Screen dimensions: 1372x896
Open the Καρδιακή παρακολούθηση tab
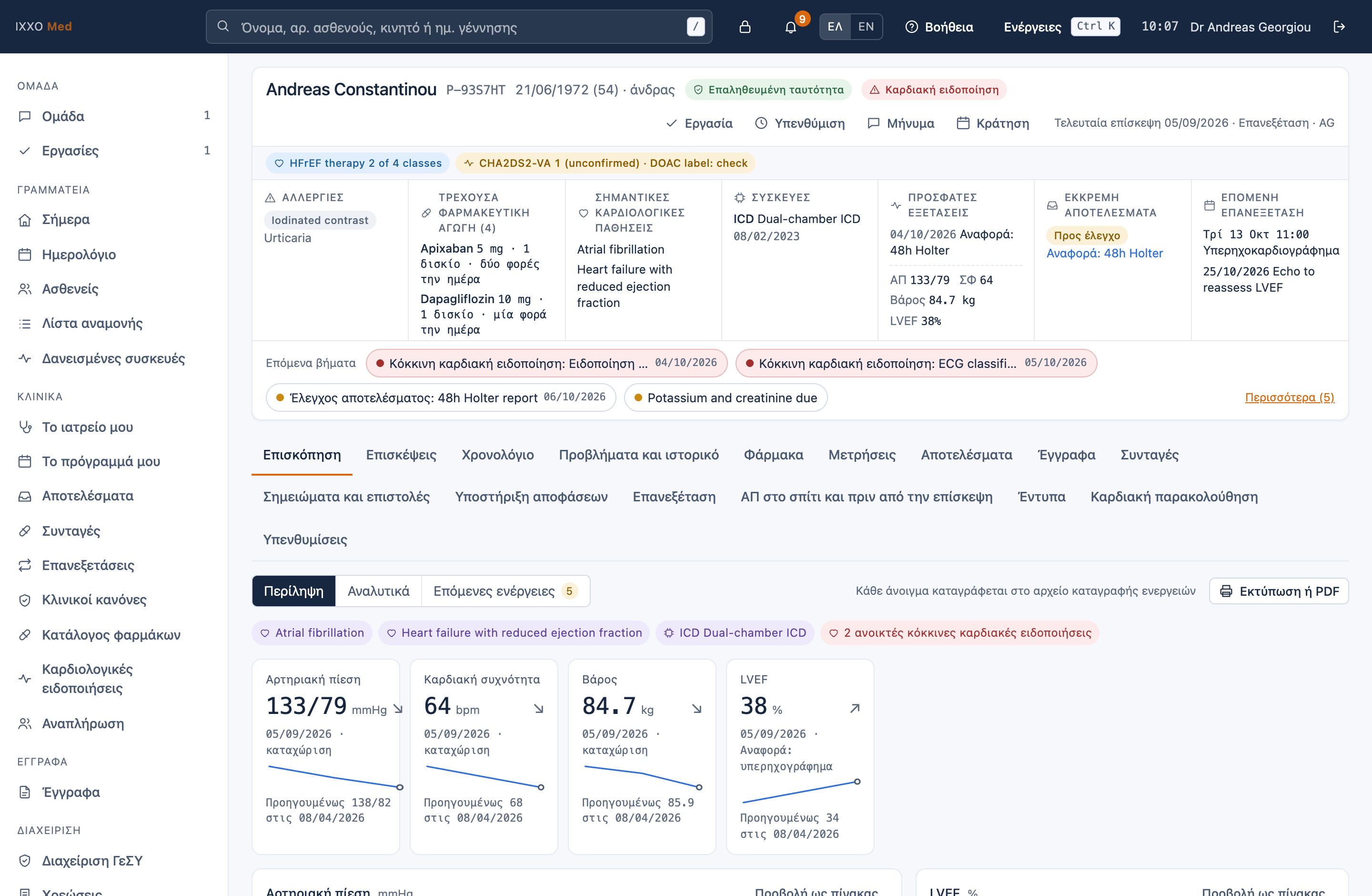tap(1174, 497)
